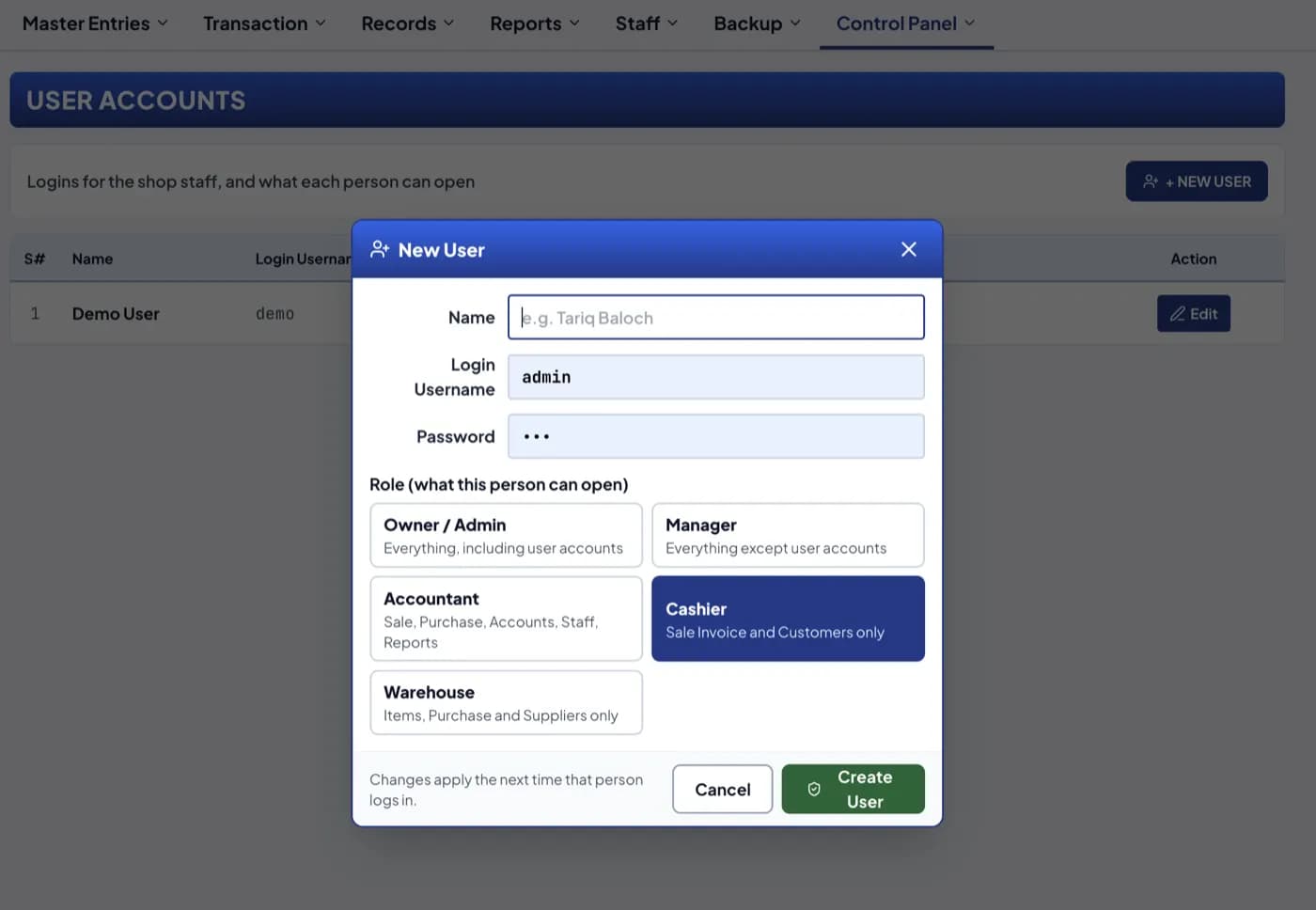Open the Backup menu
The width and height of the screenshot is (1316, 910).
click(757, 24)
